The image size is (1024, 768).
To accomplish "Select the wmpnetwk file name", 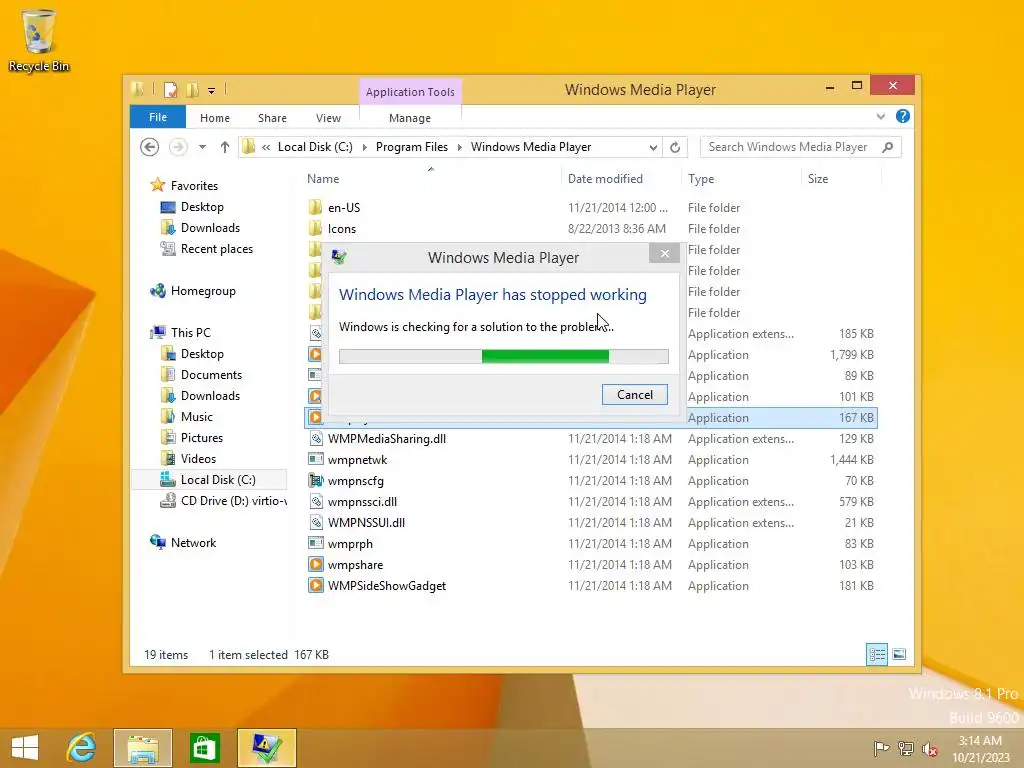I will 357,460.
